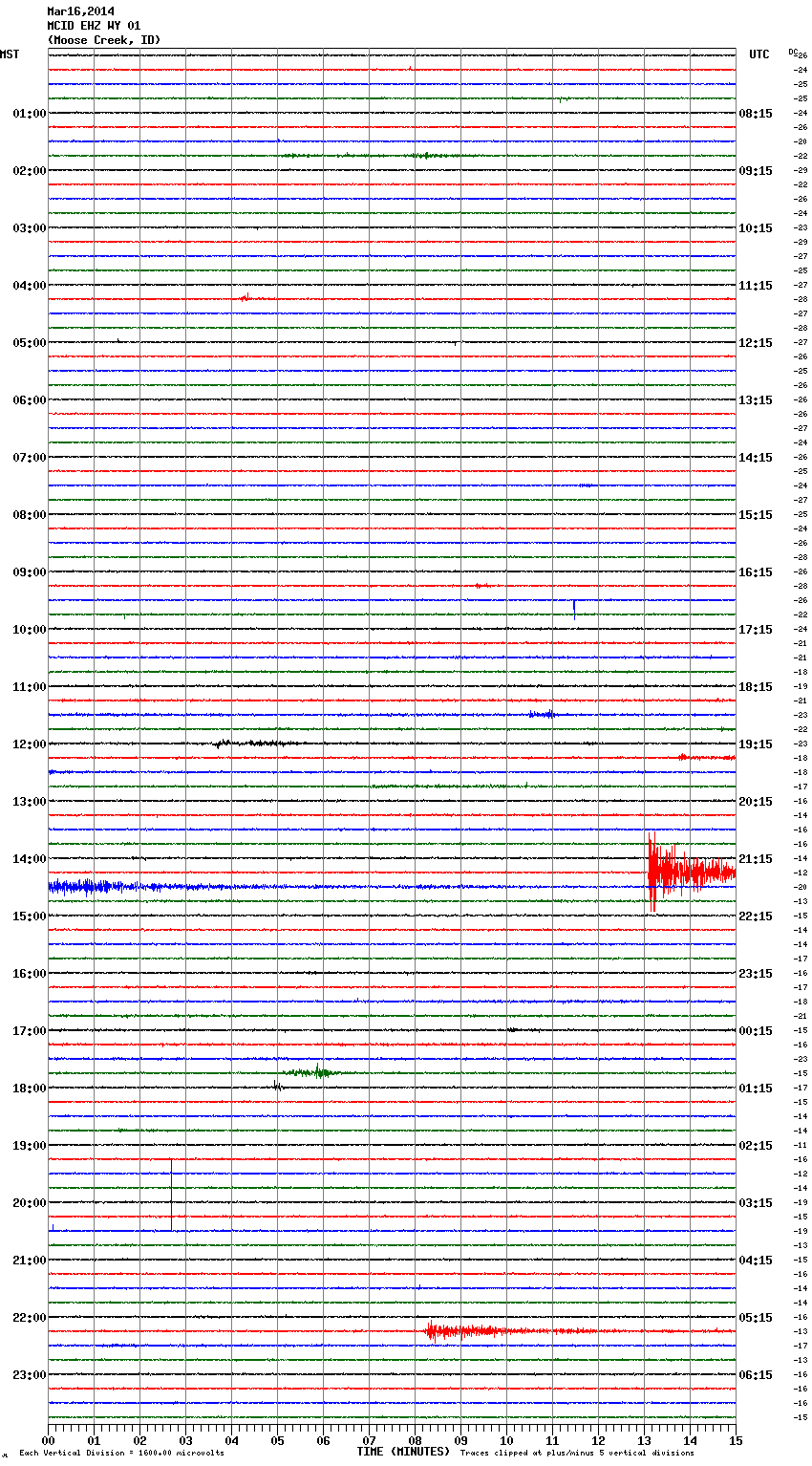
Task: Click the Mar16,2014 date title
Action: 80,11
